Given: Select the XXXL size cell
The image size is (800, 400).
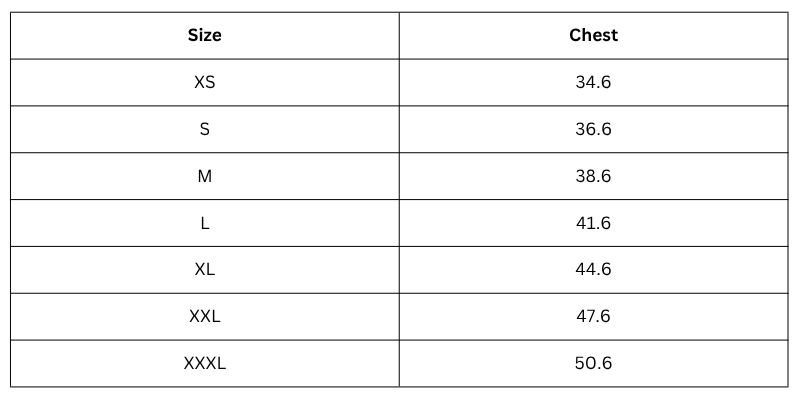Looking at the screenshot, I should coord(205,363).
